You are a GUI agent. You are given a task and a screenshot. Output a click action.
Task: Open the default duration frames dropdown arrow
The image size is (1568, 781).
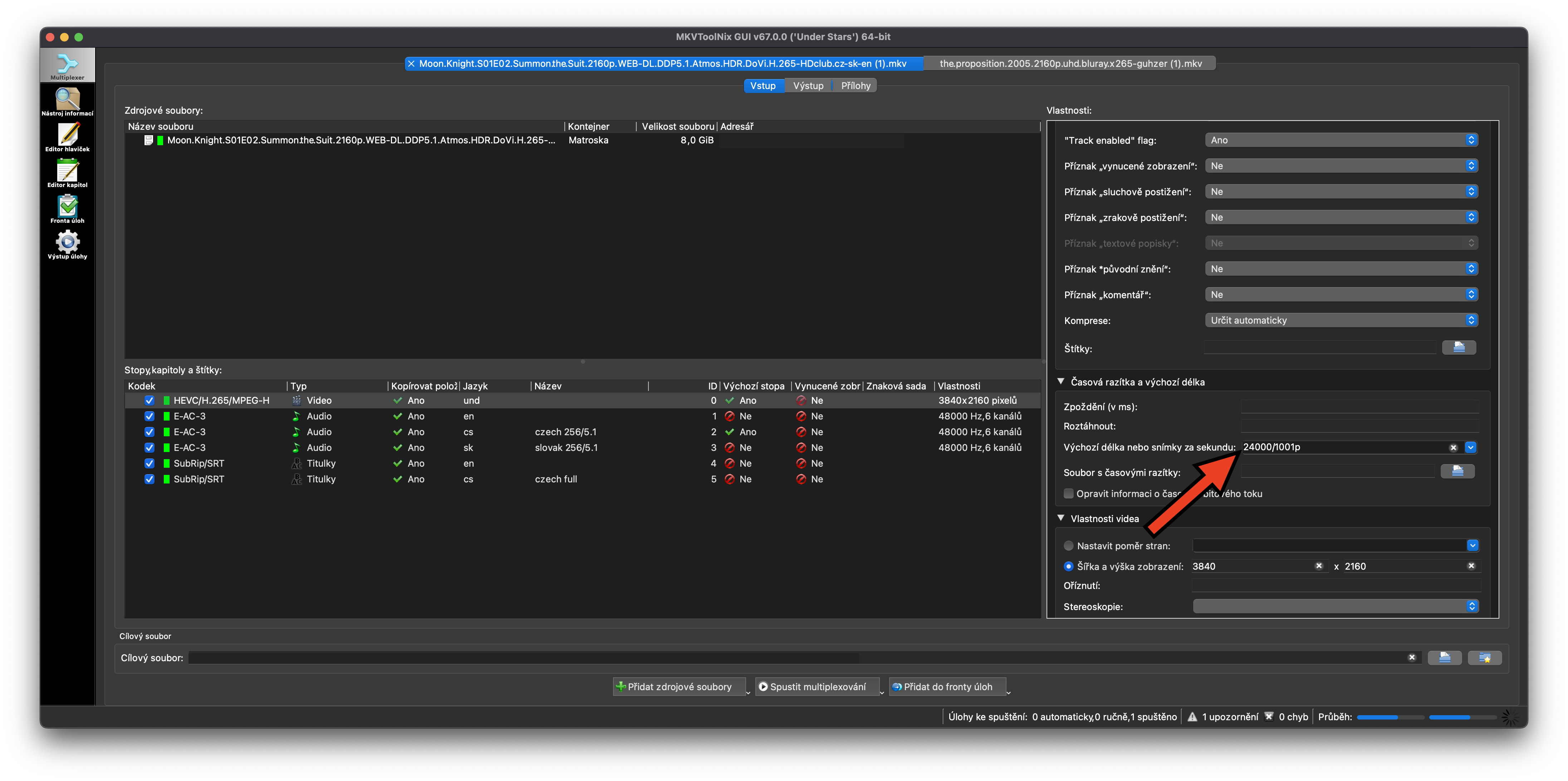tap(1471, 447)
